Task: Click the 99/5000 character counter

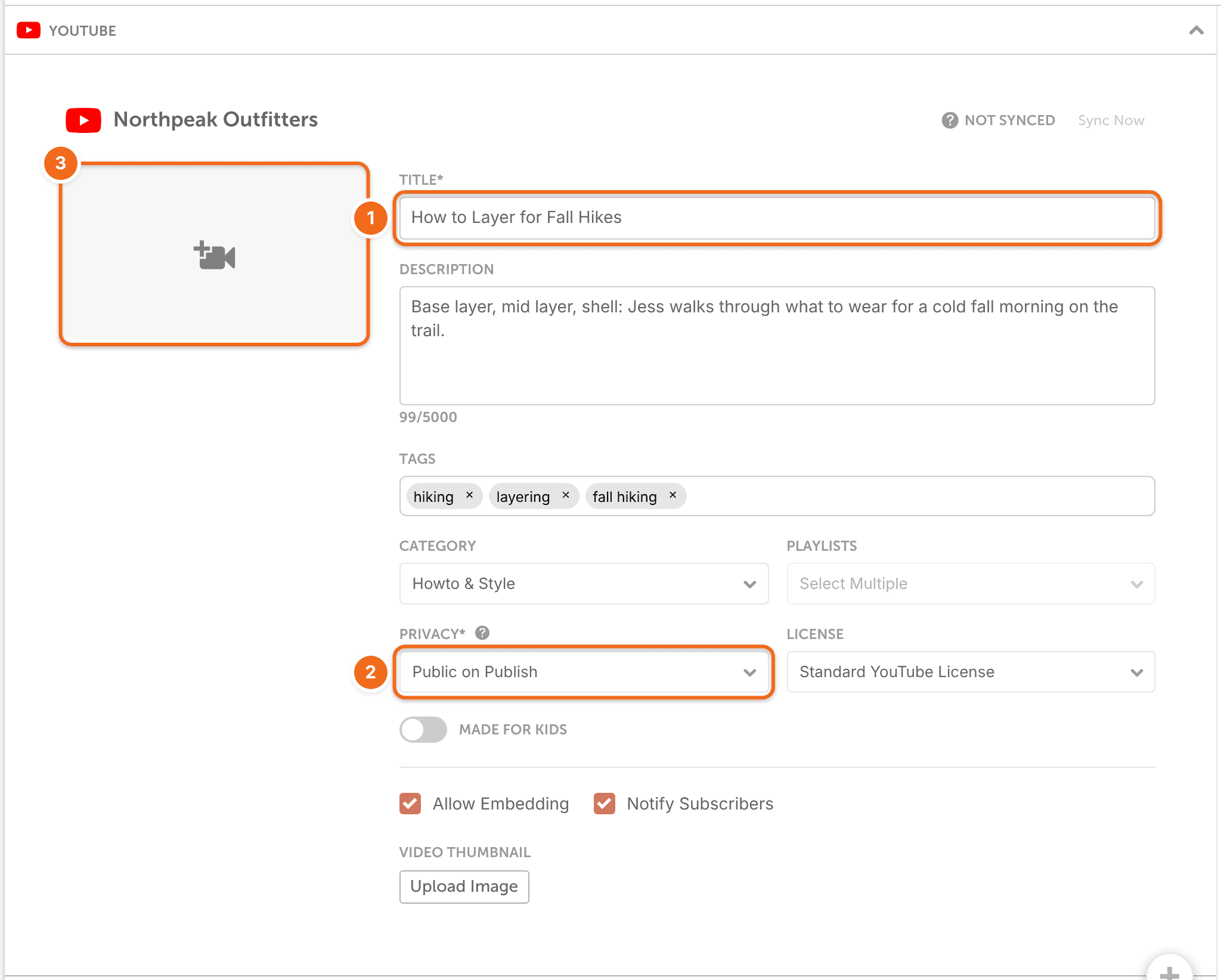Action: click(428, 417)
